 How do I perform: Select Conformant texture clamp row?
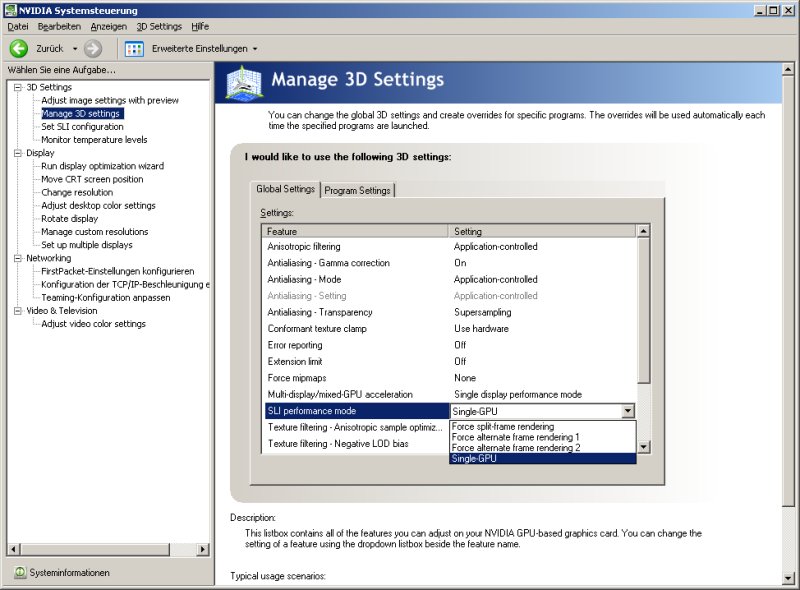[x=449, y=329]
